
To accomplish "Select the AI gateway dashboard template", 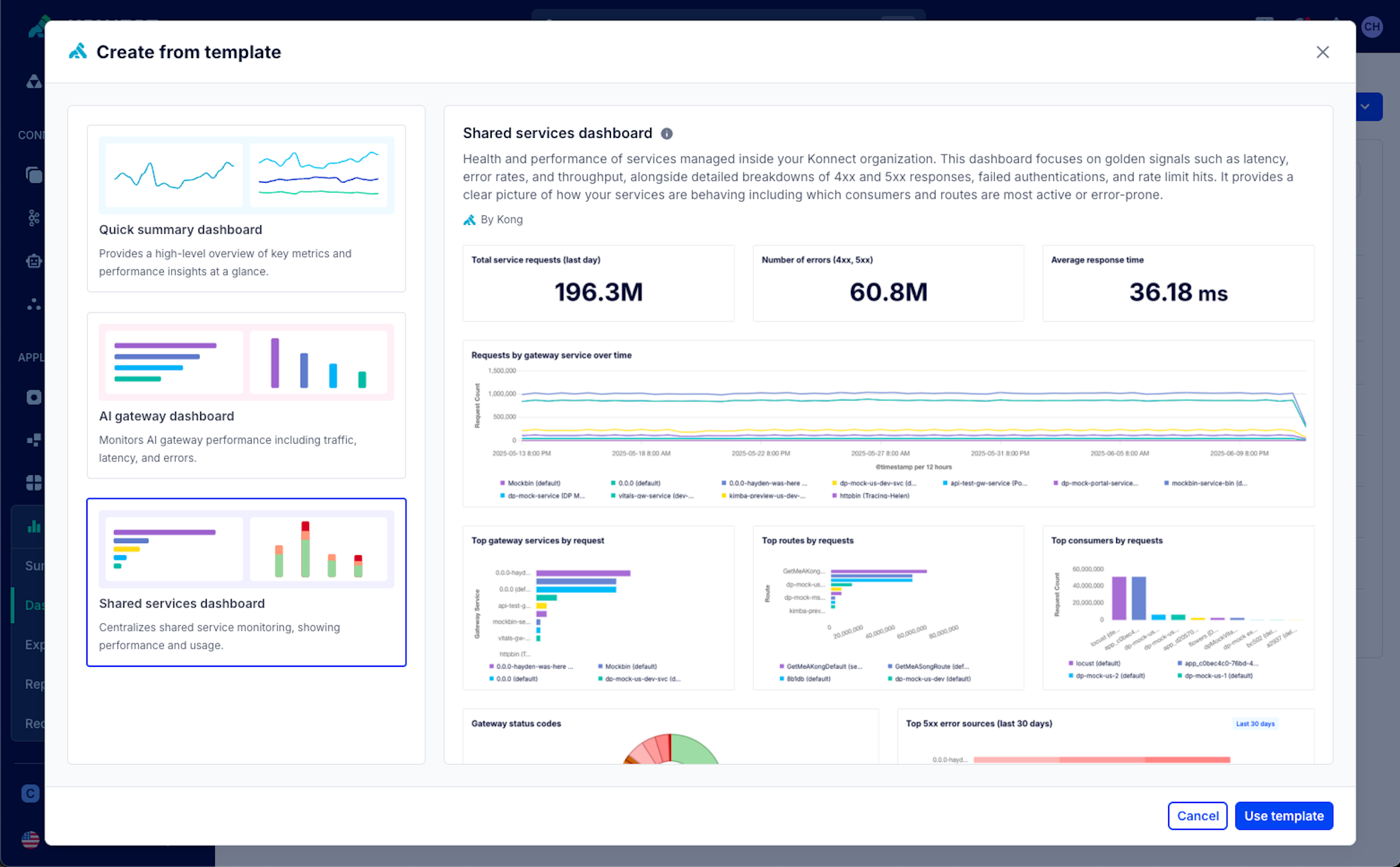I will click(247, 395).
